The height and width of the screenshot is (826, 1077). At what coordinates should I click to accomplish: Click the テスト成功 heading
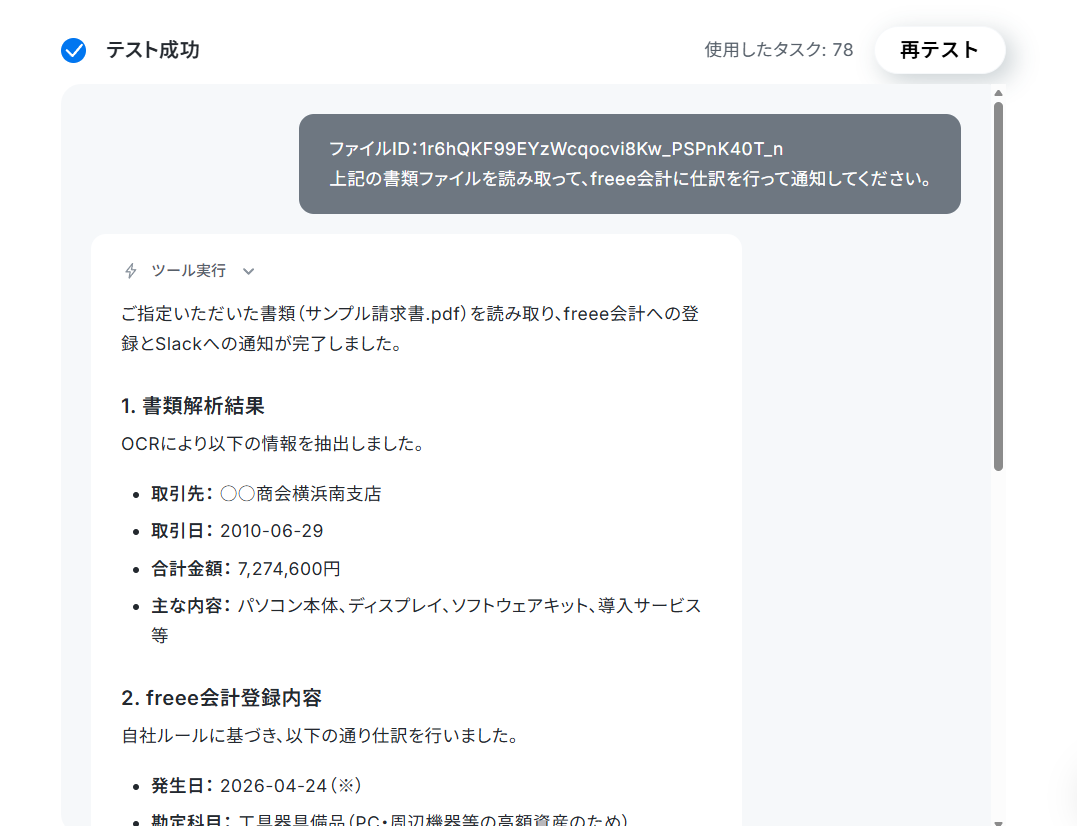click(x=152, y=50)
